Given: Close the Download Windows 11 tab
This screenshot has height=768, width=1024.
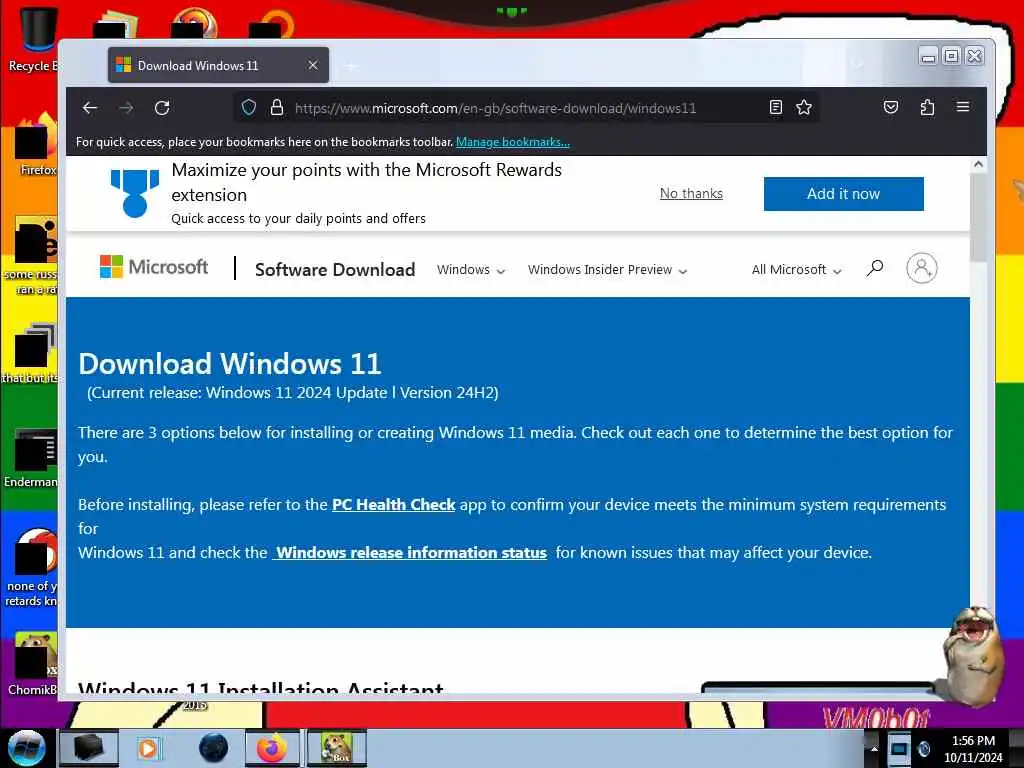Looking at the screenshot, I should coord(313,65).
